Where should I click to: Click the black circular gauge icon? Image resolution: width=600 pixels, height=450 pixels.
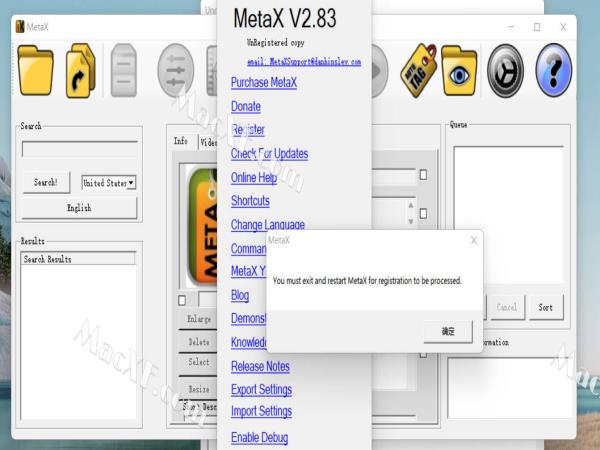pyautogui.click(x=505, y=70)
